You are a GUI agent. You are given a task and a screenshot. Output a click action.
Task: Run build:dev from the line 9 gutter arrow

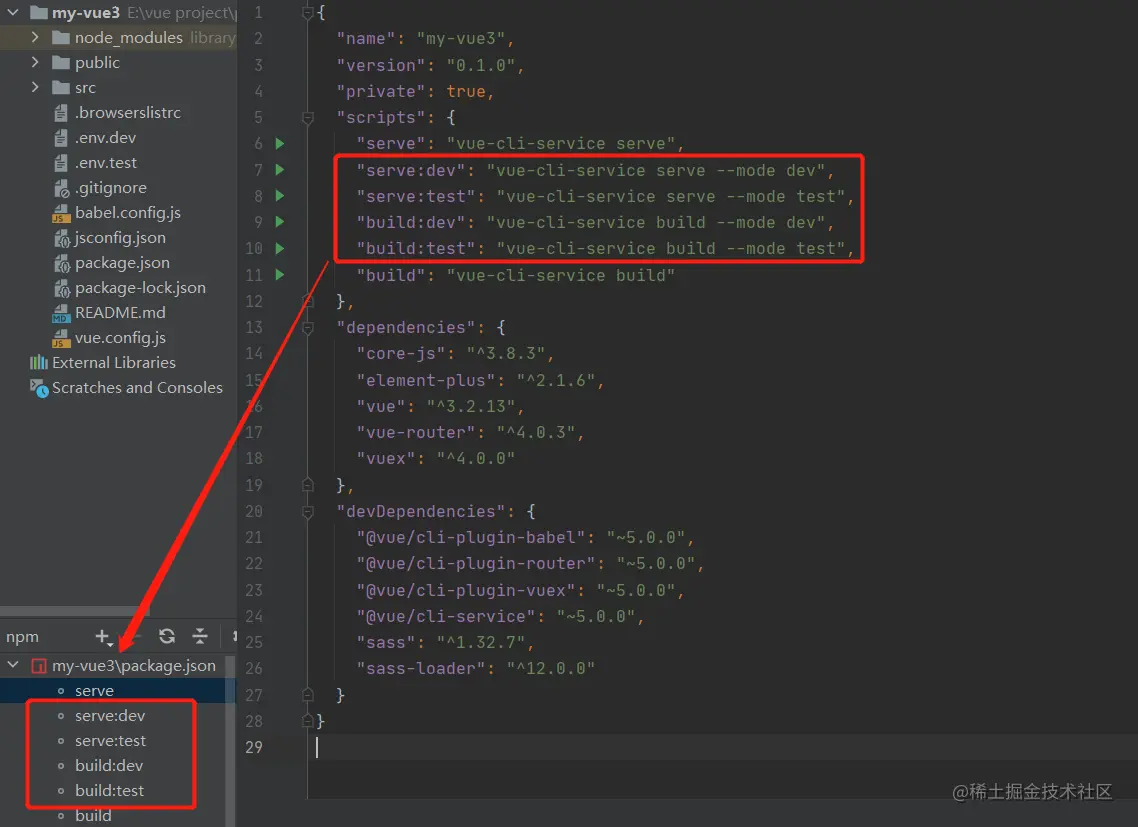(279, 222)
